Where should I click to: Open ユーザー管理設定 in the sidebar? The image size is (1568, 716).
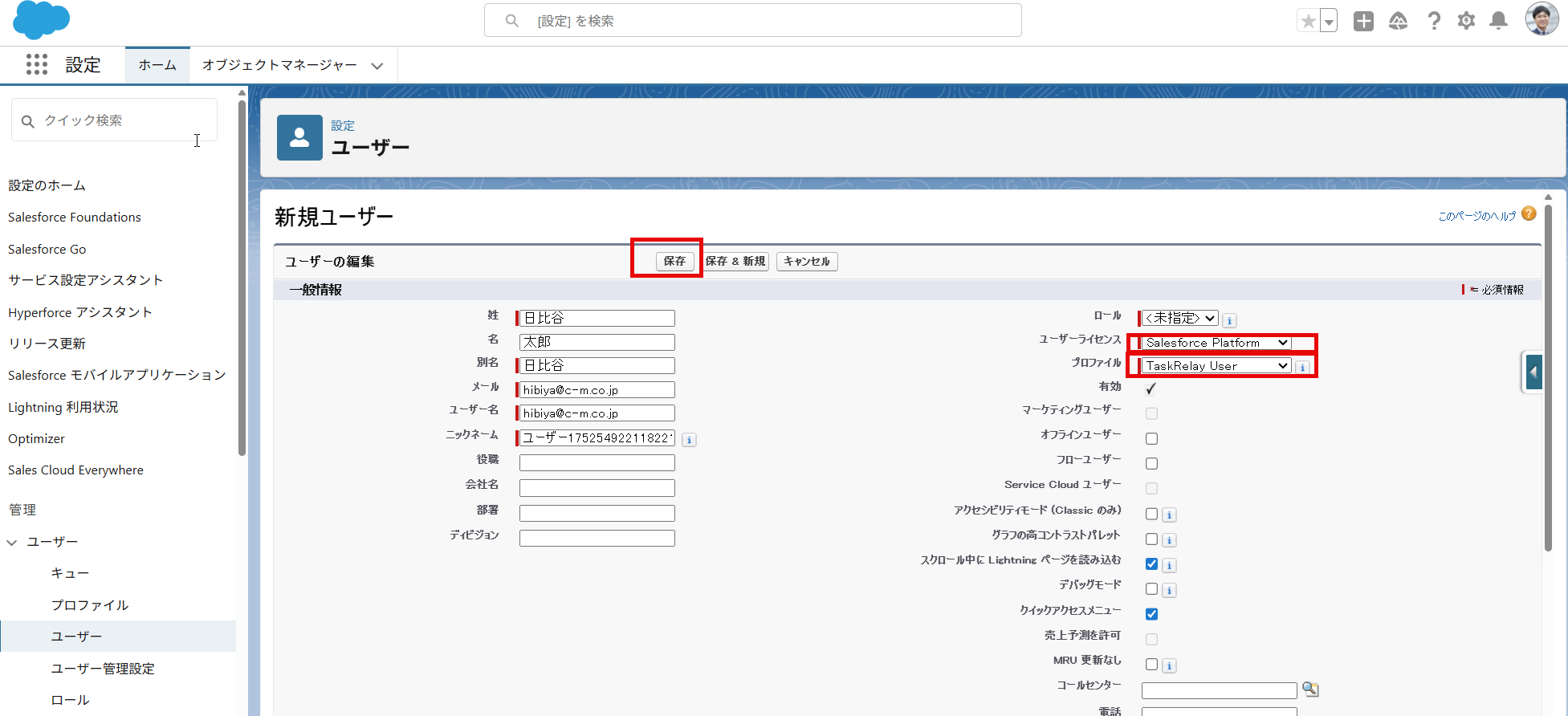point(103,669)
